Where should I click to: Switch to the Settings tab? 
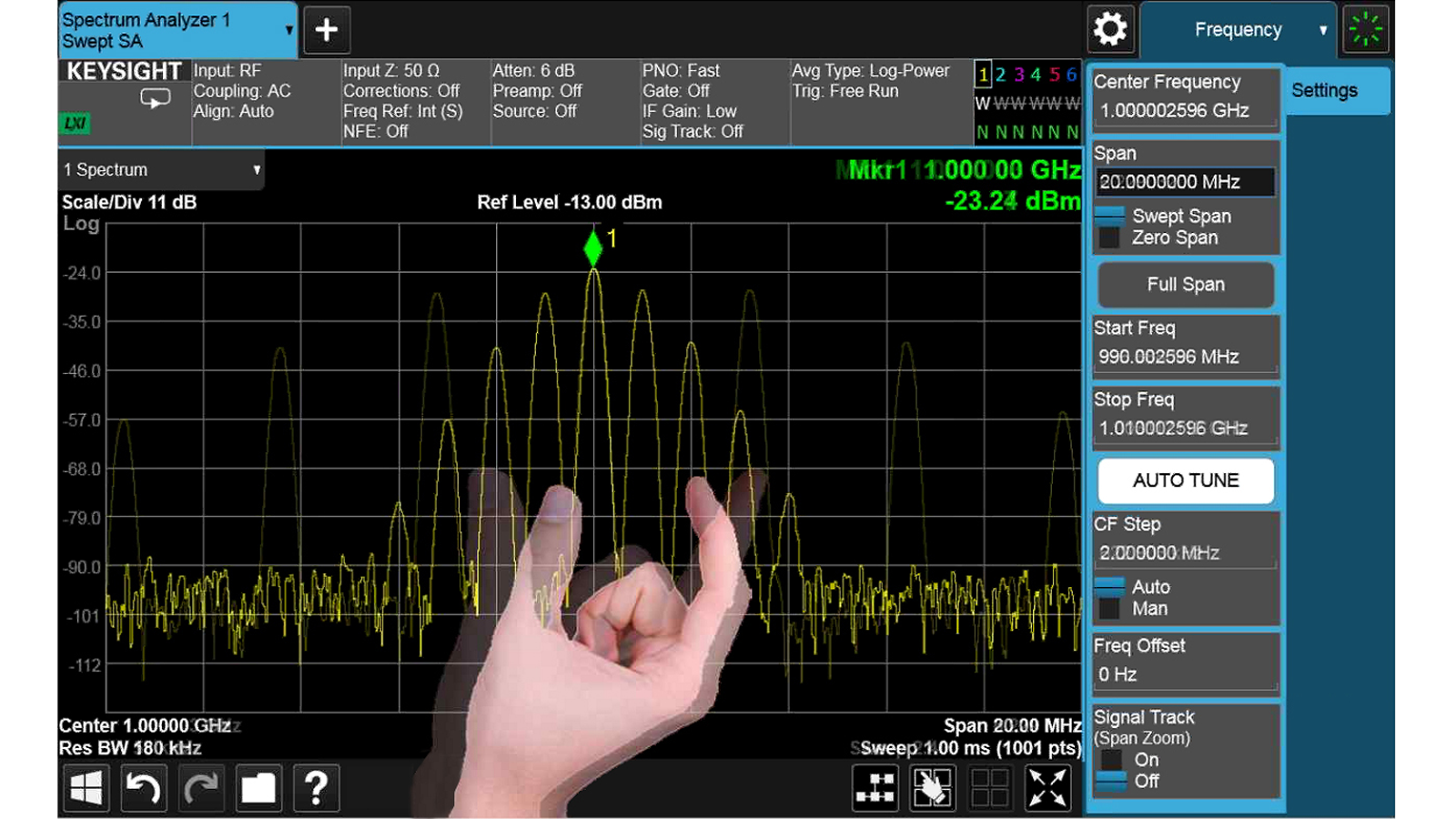point(1324,90)
